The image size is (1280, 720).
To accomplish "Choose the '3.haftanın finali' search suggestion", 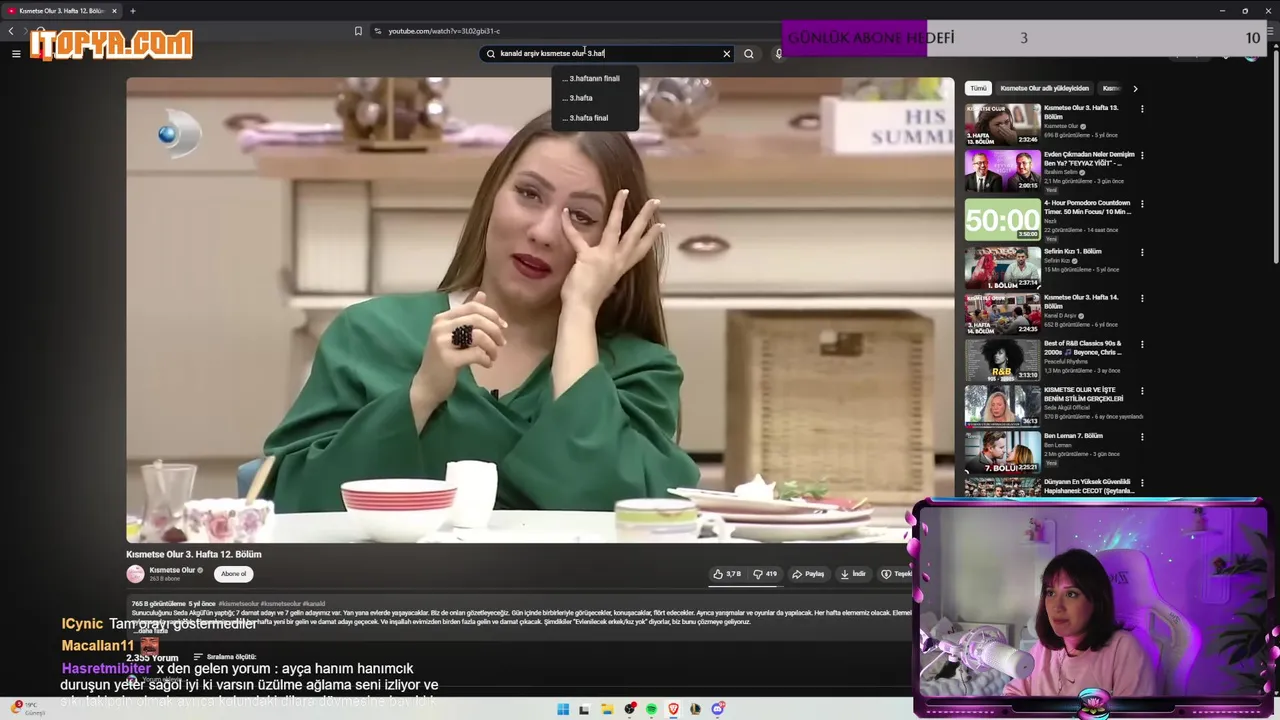I will (594, 78).
